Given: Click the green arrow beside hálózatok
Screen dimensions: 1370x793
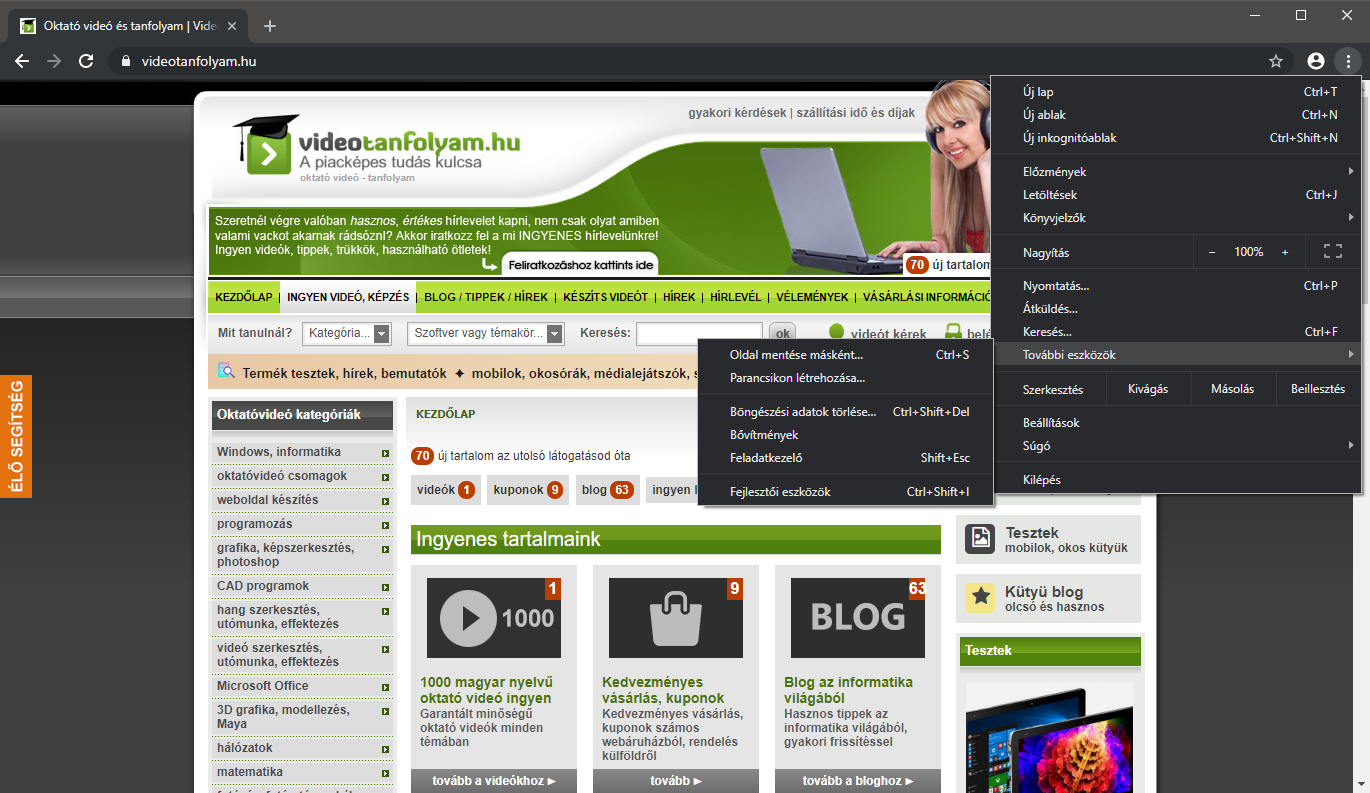Looking at the screenshot, I should click(385, 749).
